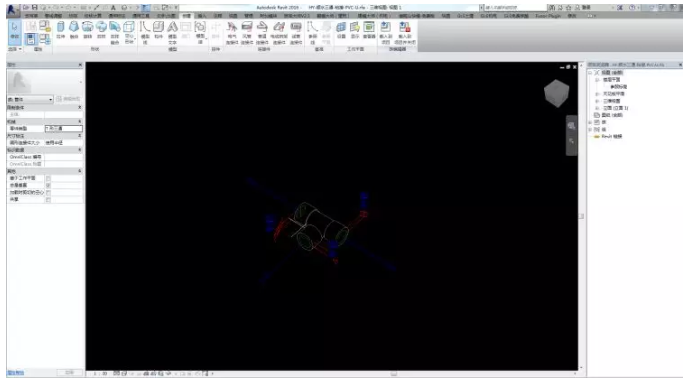
Task: Open the Insert ribbon tab
Action: coord(202,15)
